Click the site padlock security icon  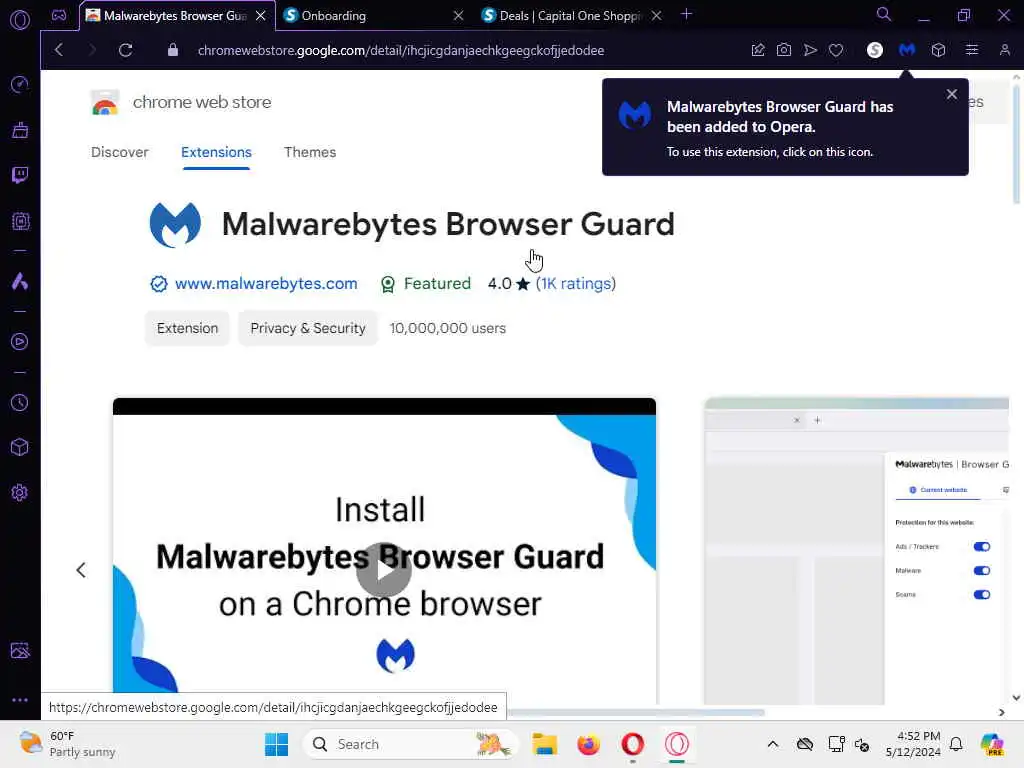pos(172,50)
